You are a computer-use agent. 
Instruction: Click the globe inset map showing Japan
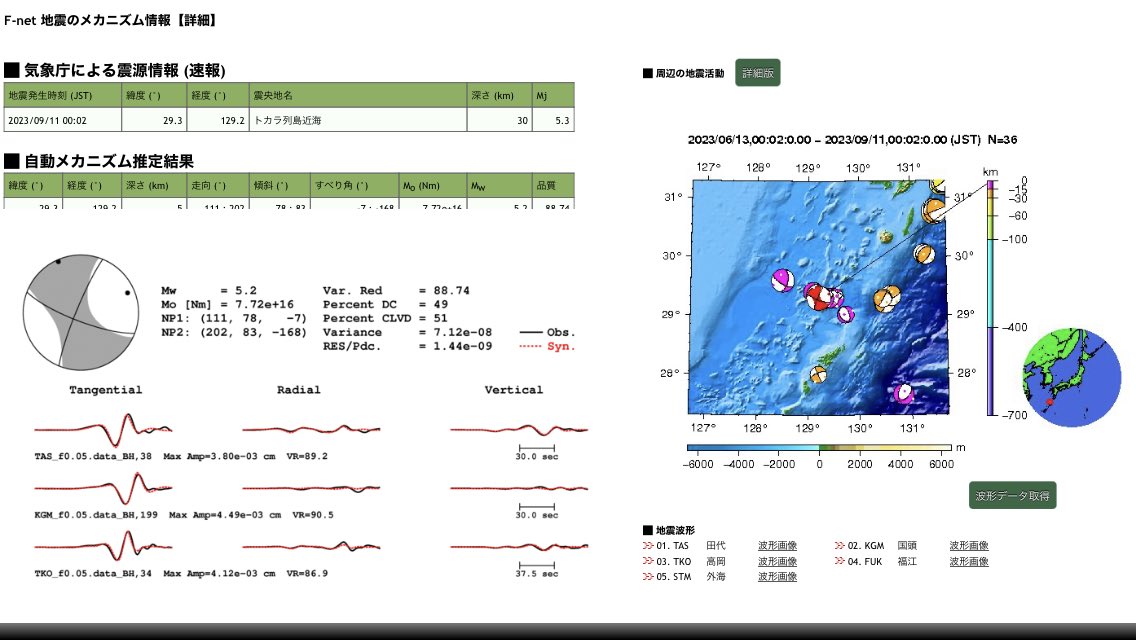point(1072,377)
